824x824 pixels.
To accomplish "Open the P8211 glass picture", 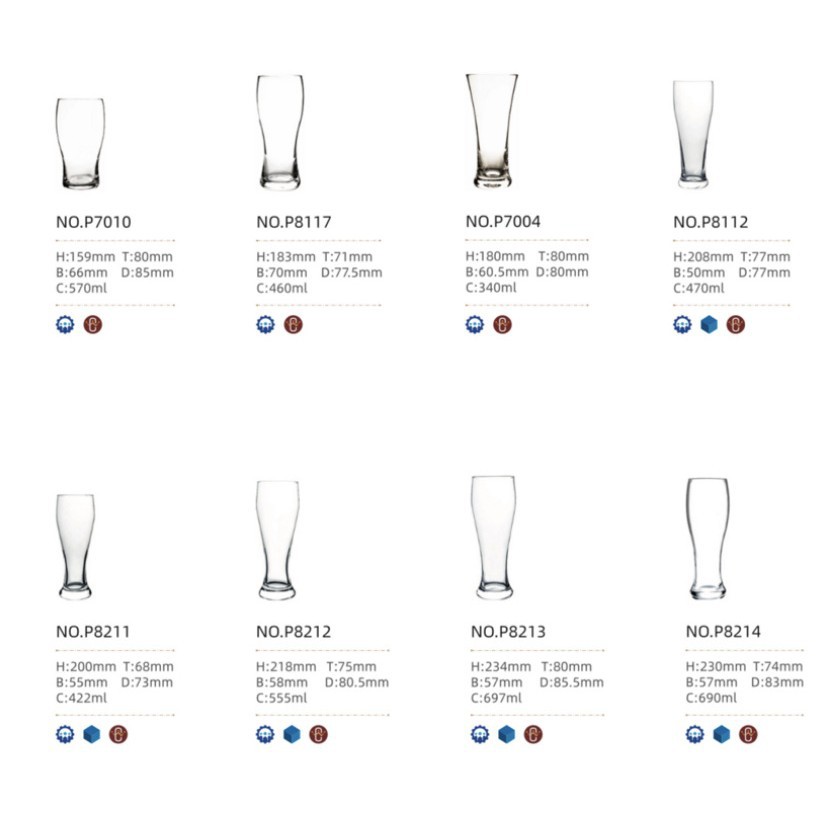I will [x=76, y=546].
